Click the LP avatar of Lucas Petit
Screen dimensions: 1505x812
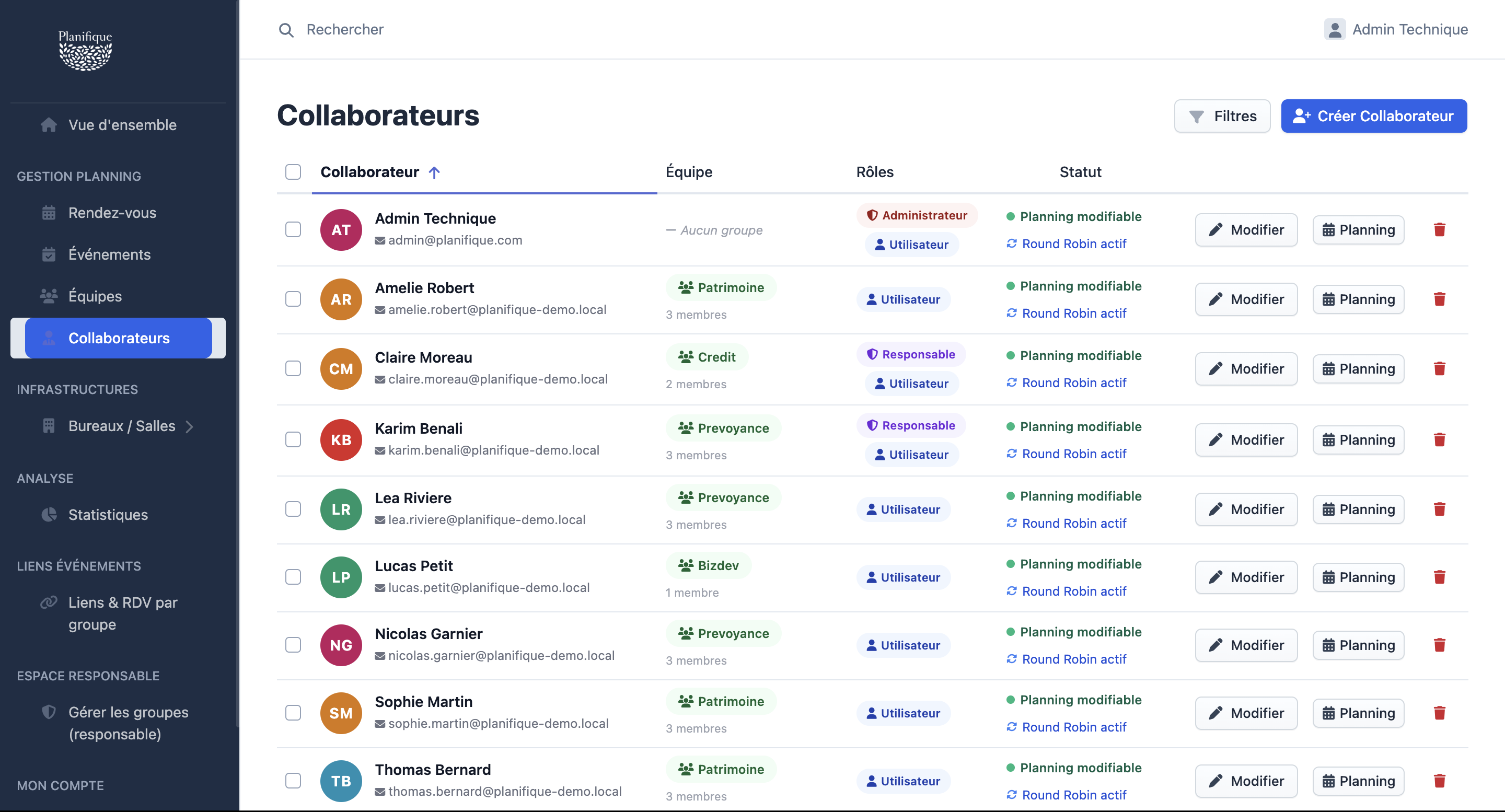(x=341, y=577)
